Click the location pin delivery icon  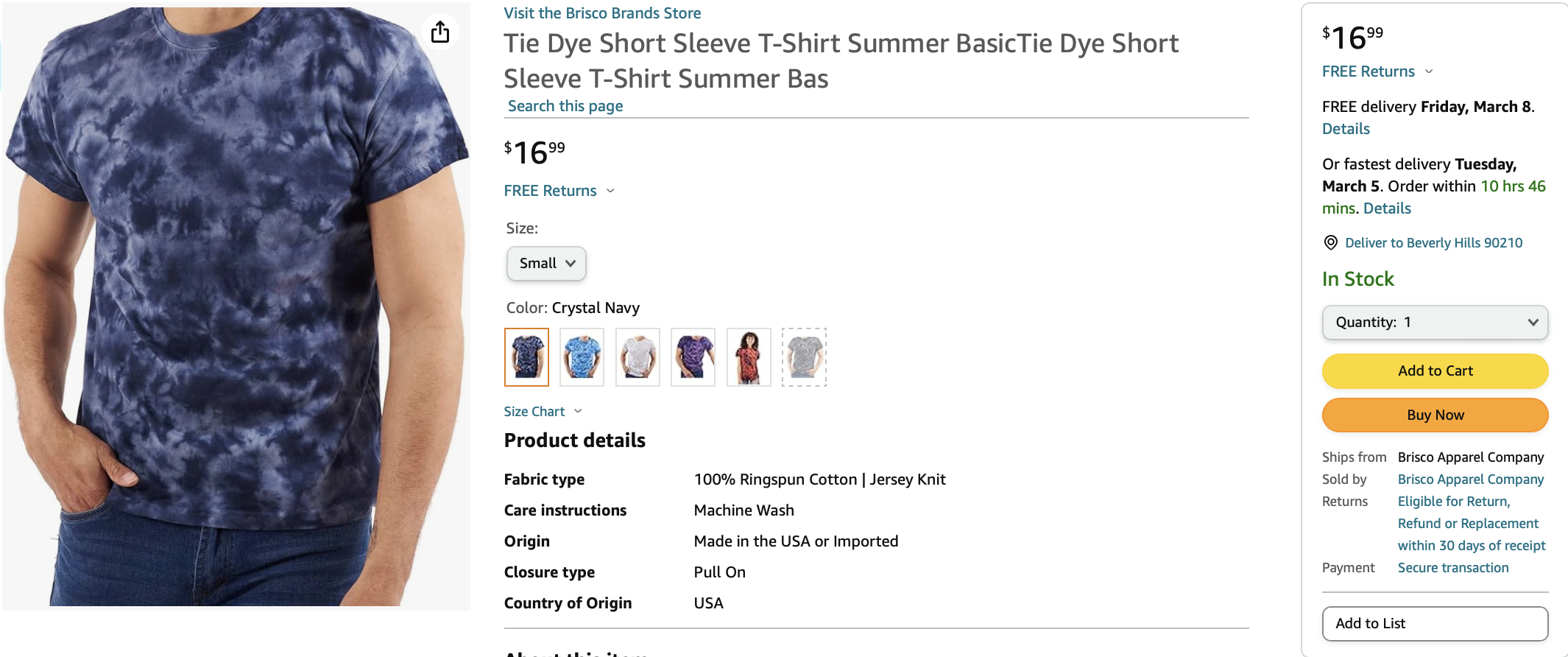coord(1331,242)
